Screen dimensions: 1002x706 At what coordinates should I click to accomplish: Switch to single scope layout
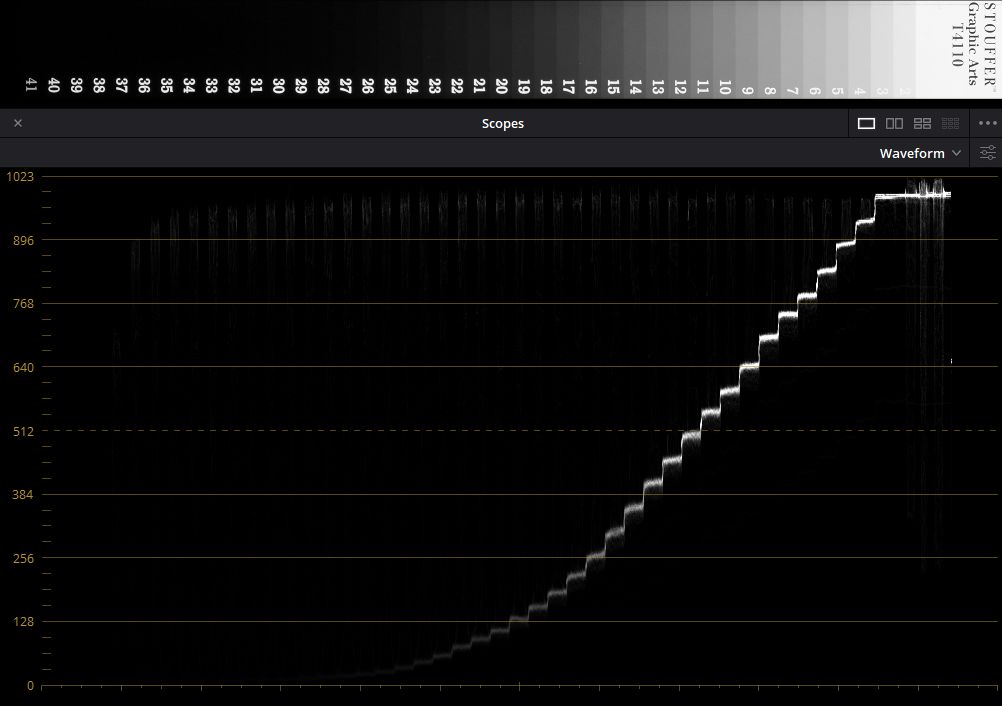tap(866, 123)
